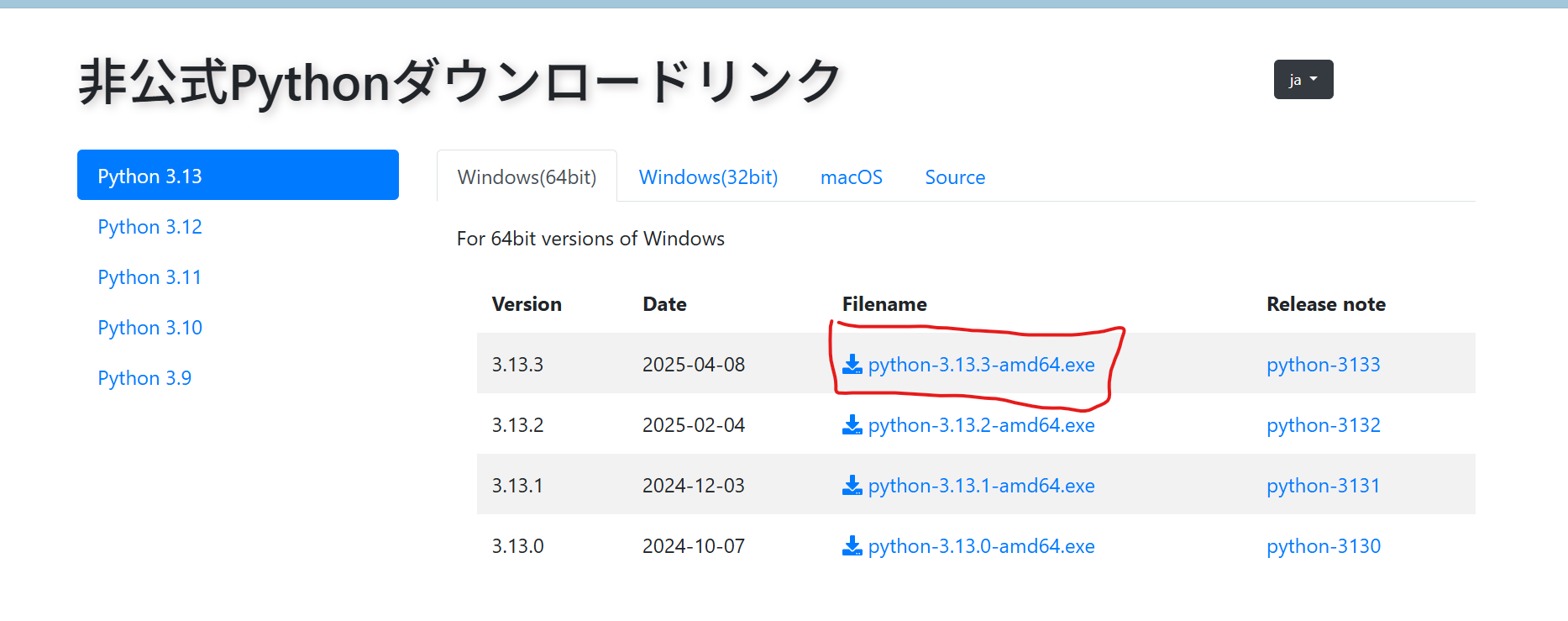The width and height of the screenshot is (1568, 621).
Task: Go to Python 3.9 downloads
Action: click(144, 378)
